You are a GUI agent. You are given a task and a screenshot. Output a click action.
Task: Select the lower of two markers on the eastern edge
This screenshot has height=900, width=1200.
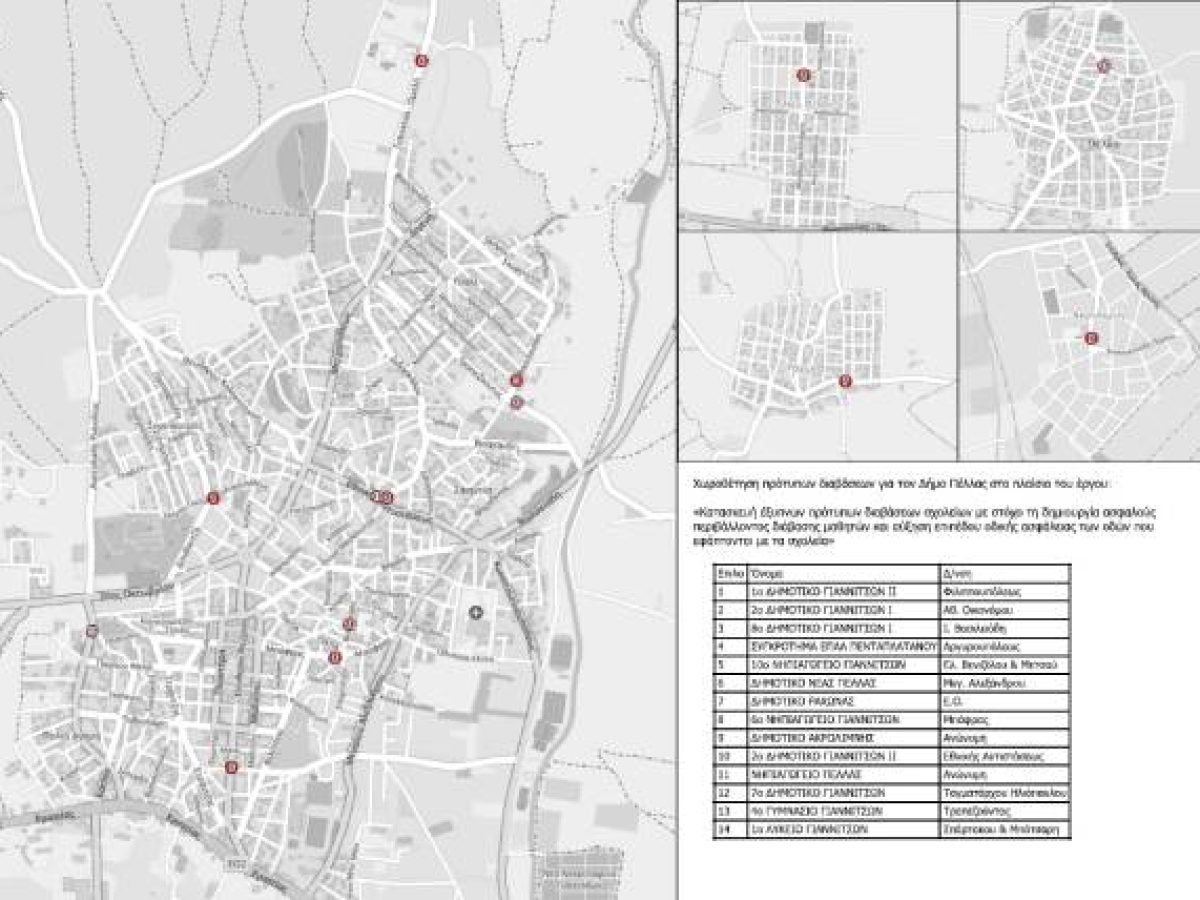click(516, 402)
